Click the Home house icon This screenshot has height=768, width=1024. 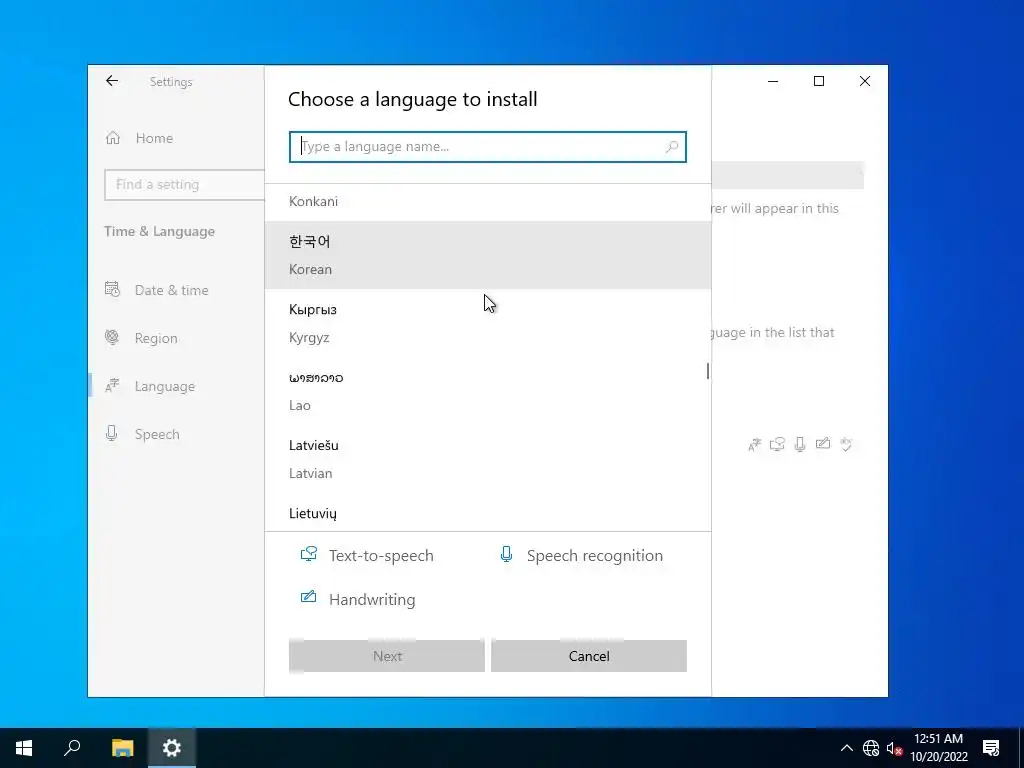(113, 138)
